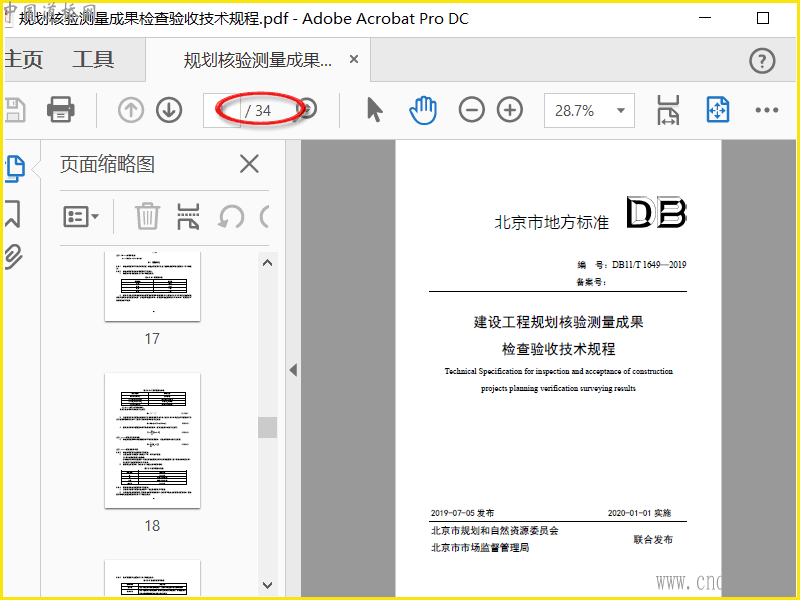Image resolution: width=800 pixels, height=600 pixels.
Task: Zoom in with plus button
Action: (510, 110)
